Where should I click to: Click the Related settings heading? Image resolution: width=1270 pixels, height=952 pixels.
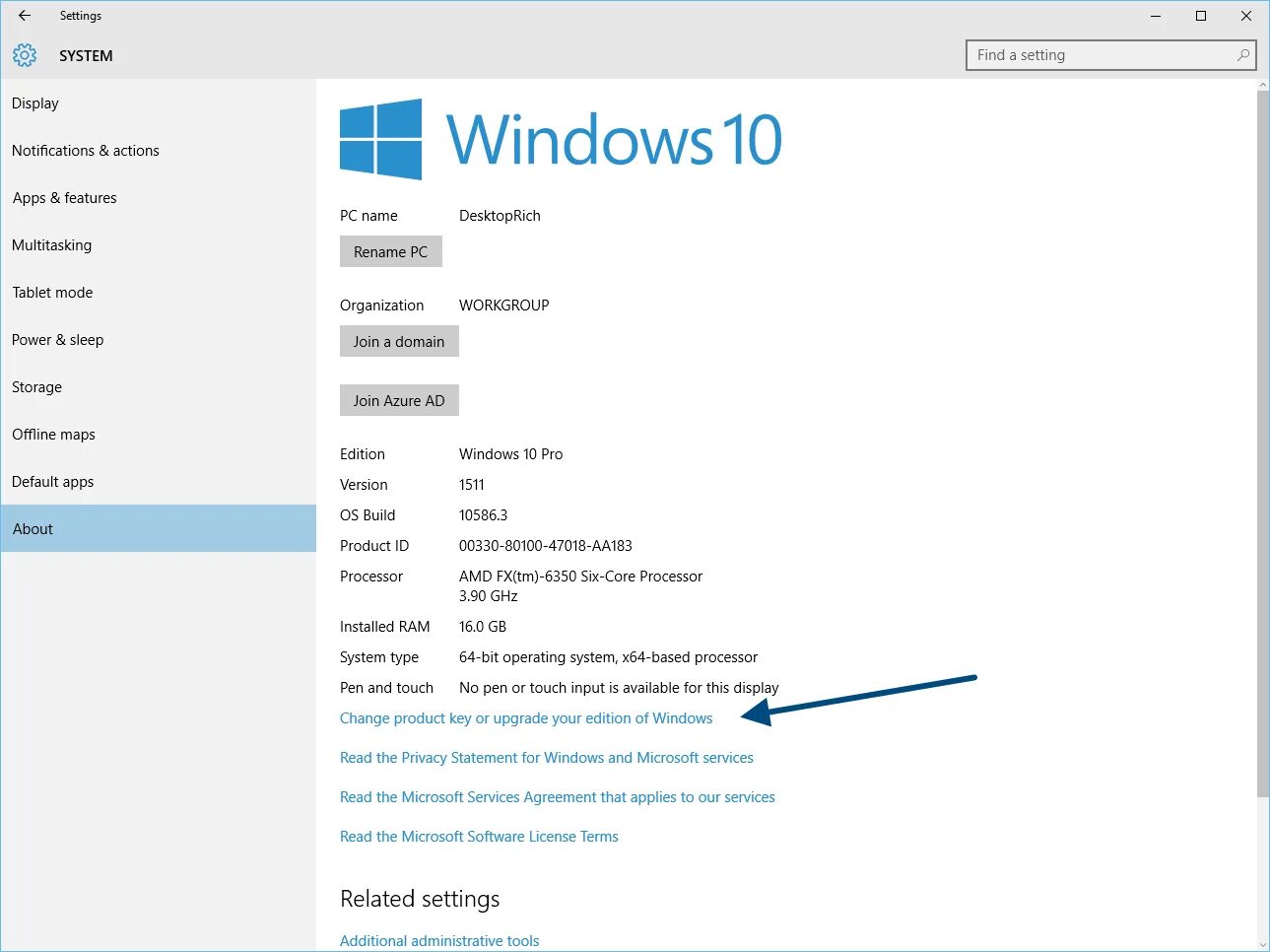point(420,899)
